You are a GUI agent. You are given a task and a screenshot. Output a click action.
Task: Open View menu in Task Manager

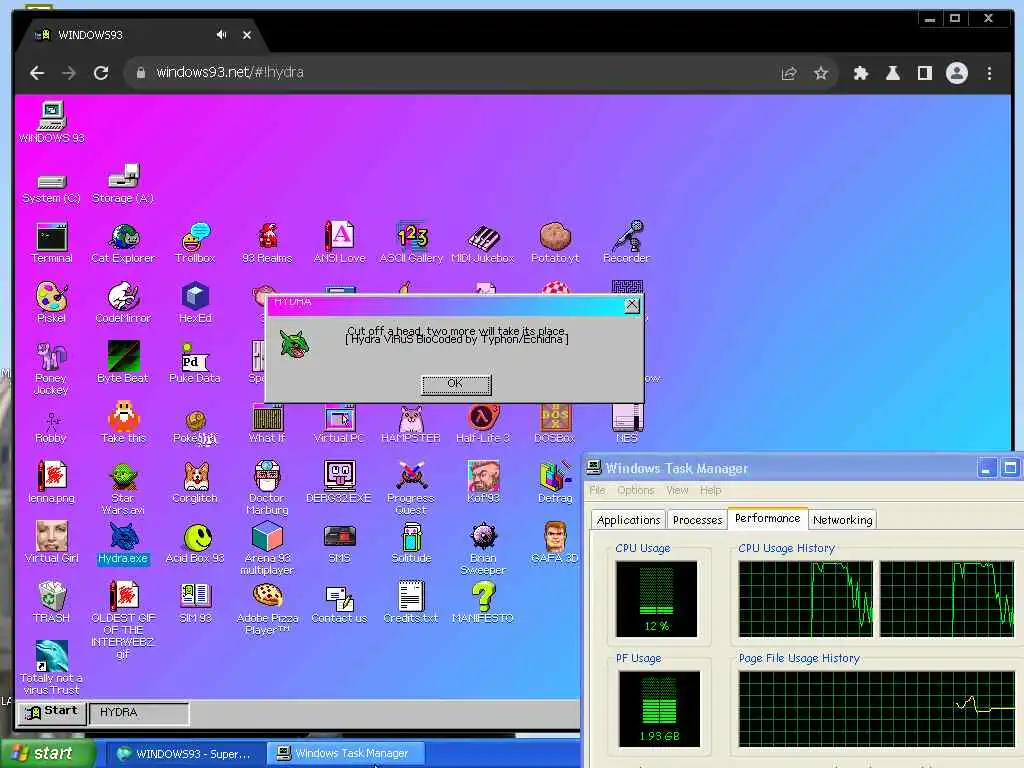(677, 490)
